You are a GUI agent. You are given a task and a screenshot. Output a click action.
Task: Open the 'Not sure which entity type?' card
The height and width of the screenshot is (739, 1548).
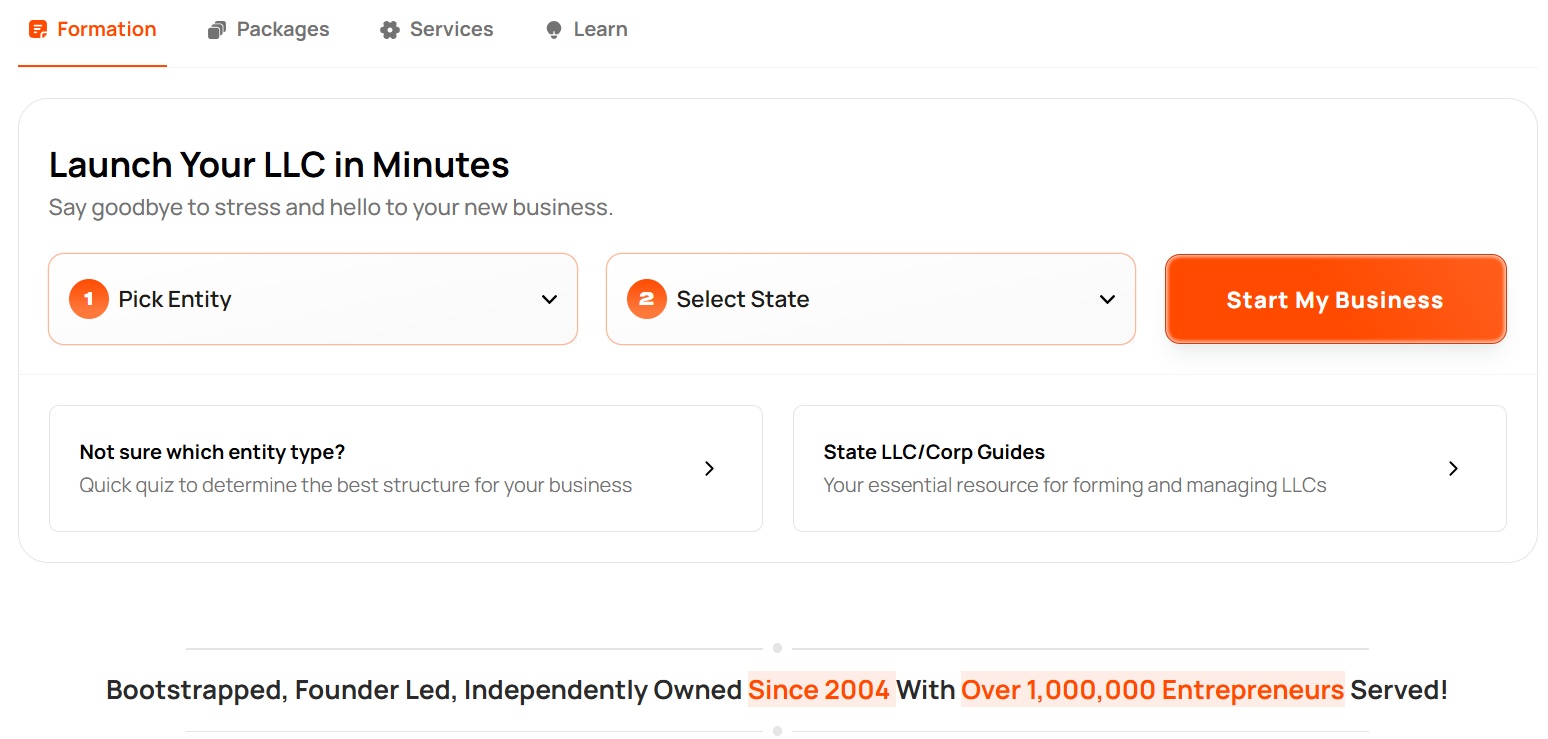pos(406,468)
